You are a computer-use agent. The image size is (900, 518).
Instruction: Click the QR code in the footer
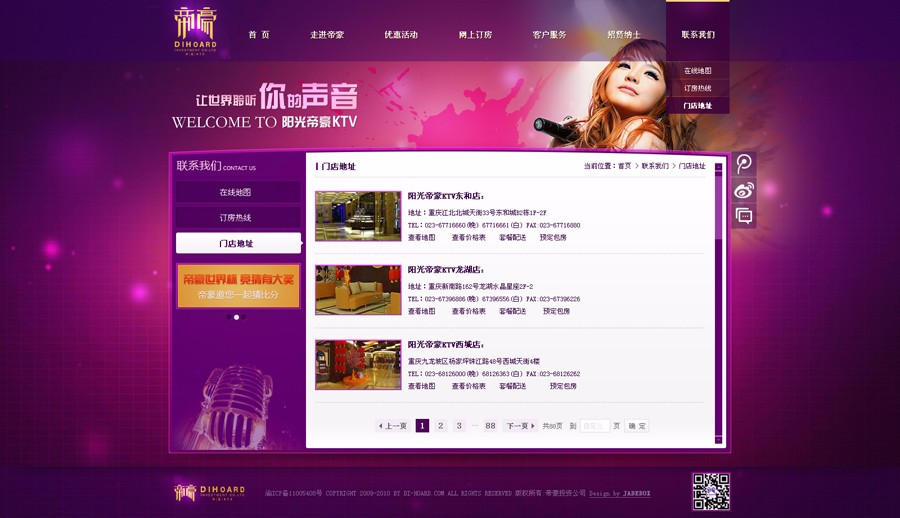711,492
